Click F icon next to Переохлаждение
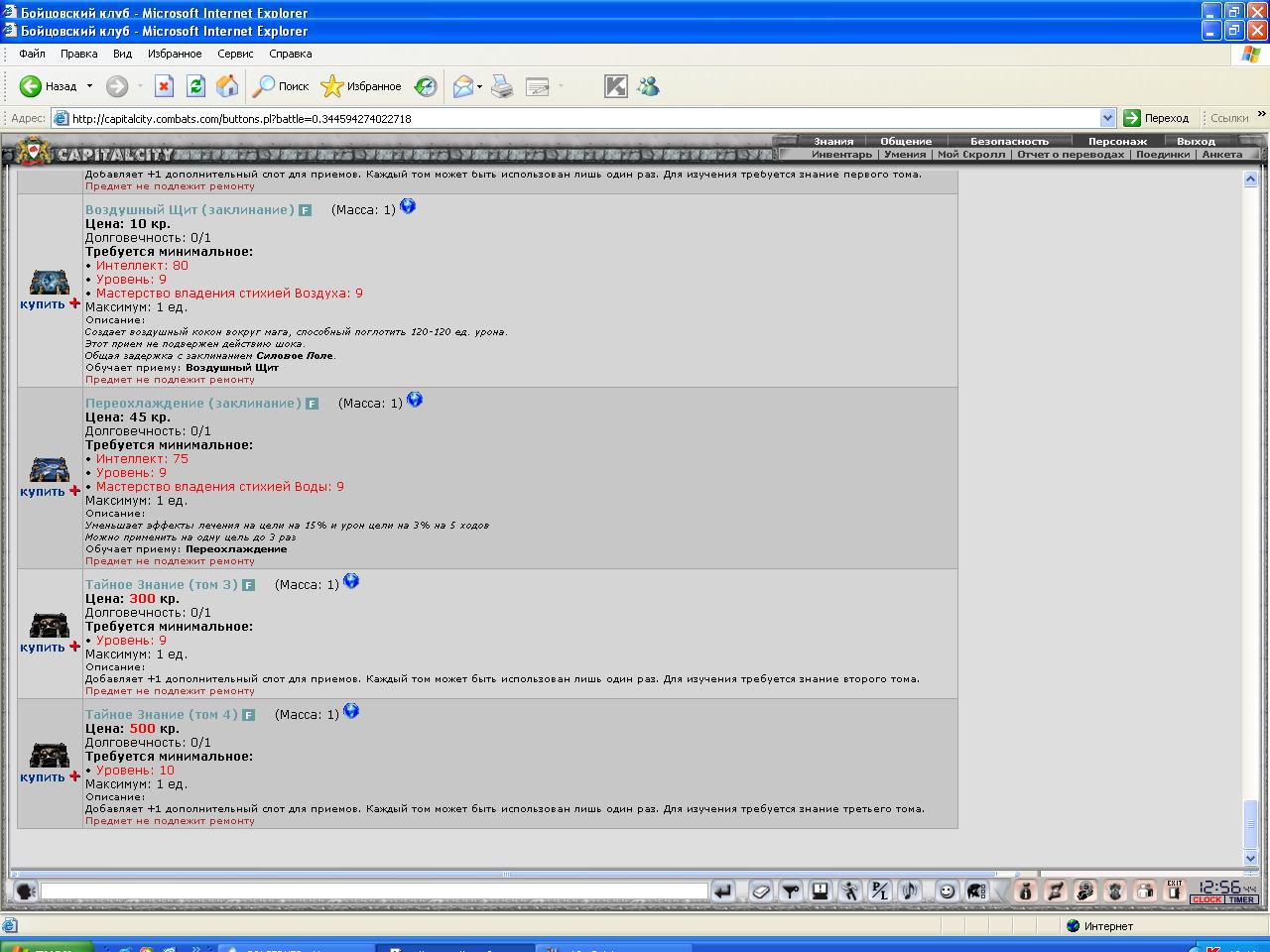The width and height of the screenshot is (1270, 952). click(x=313, y=404)
